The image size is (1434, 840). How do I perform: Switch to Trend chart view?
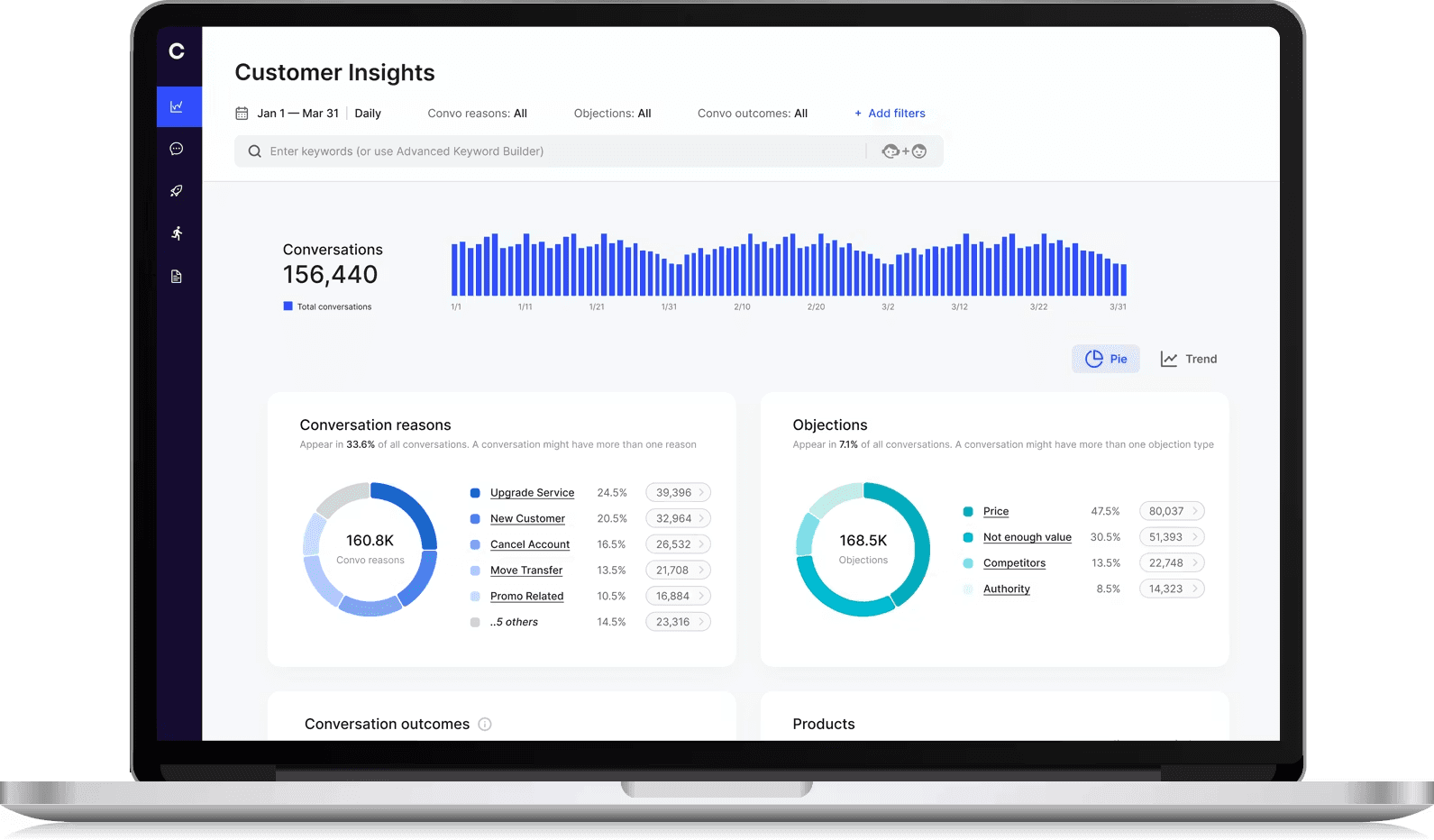1188,359
